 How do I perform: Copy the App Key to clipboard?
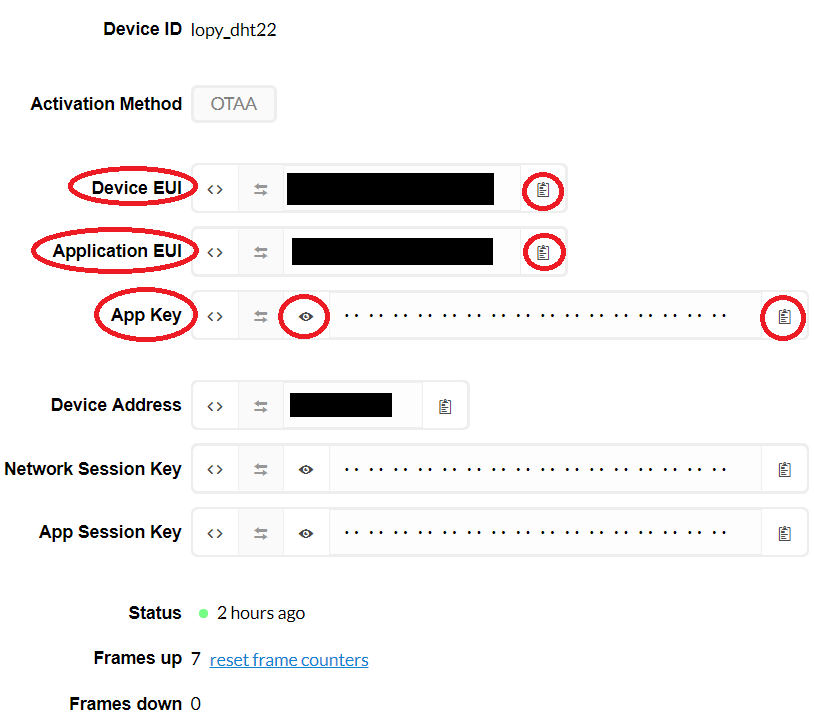point(784,316)
